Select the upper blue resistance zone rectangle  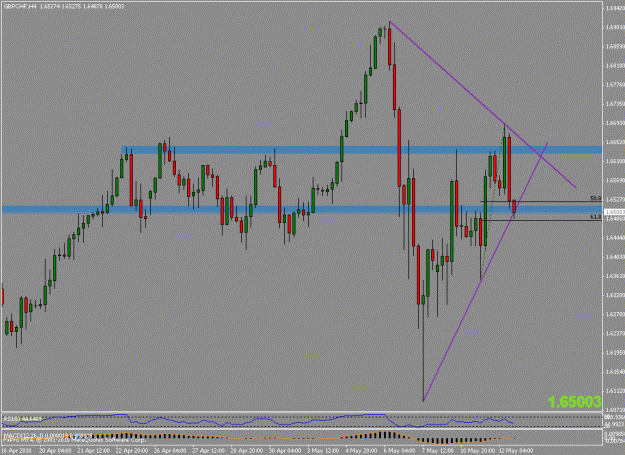coord(362,150)
